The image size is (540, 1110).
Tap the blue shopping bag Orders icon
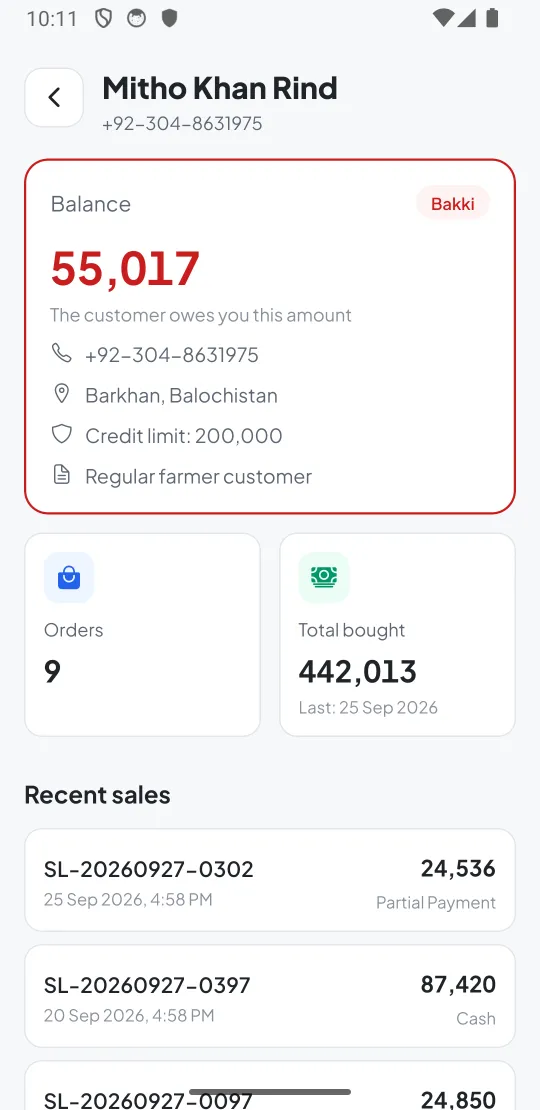pyautogui.click(x=69, y=578)
